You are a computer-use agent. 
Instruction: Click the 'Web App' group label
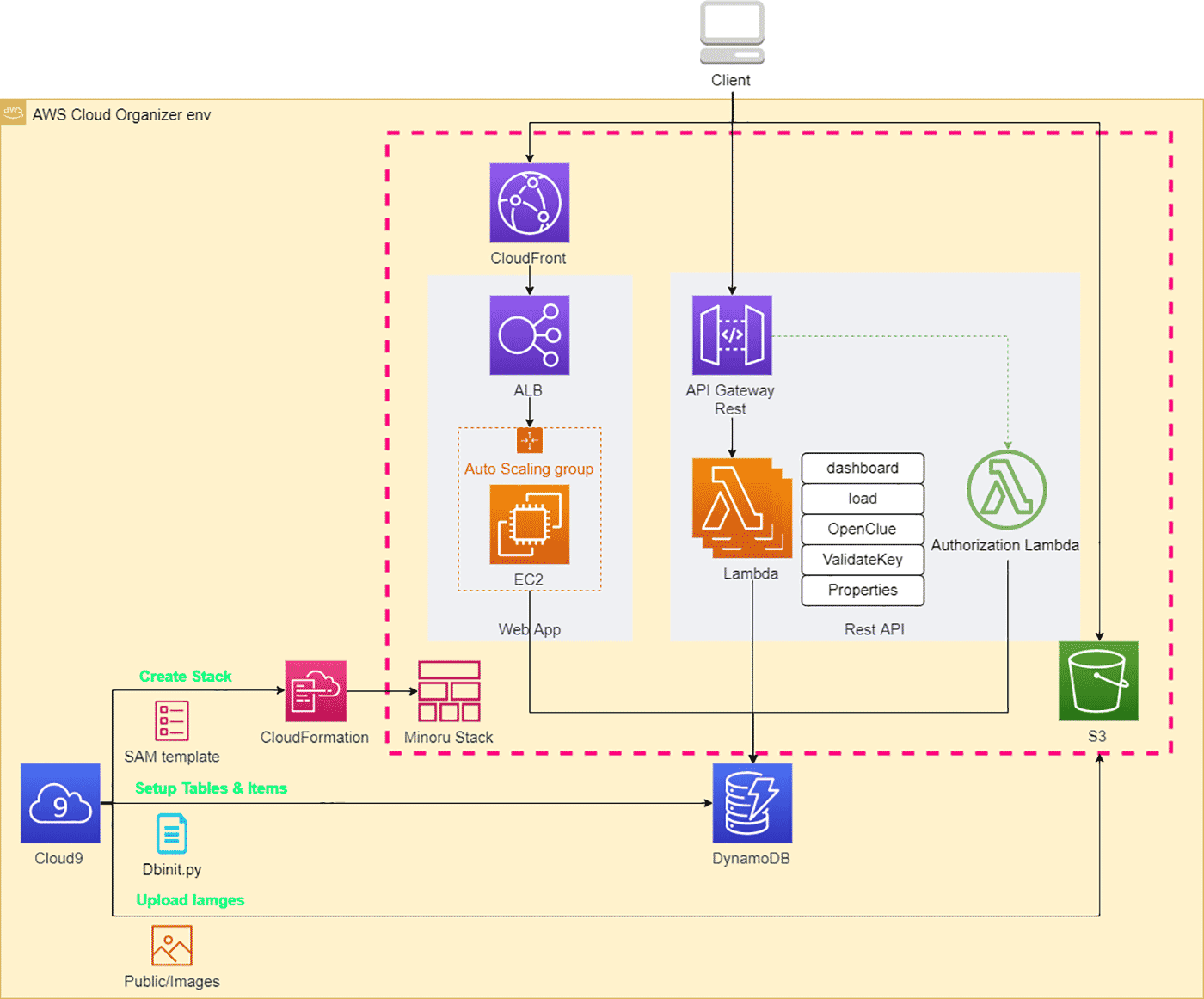530,629
